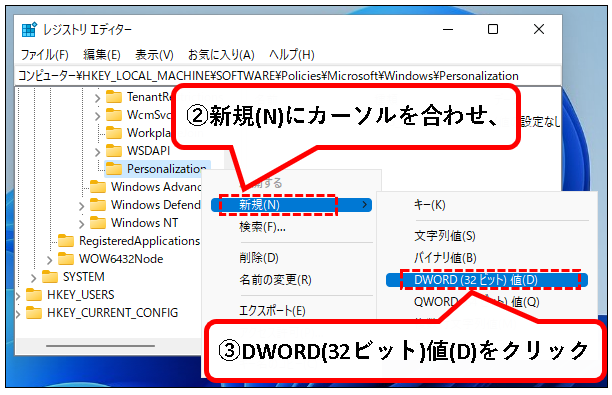Expand the WSDAPI tree node
The width and height of the screenshot is (612, 395).
[97, 151]
